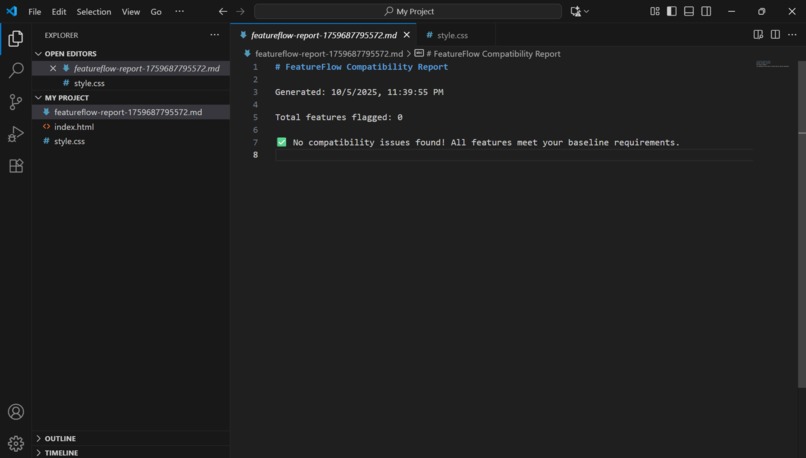Screen dimensions: 806x458
Task: Click the Explorer panel title
Action: pyautogui.click(x=61, y=35)
